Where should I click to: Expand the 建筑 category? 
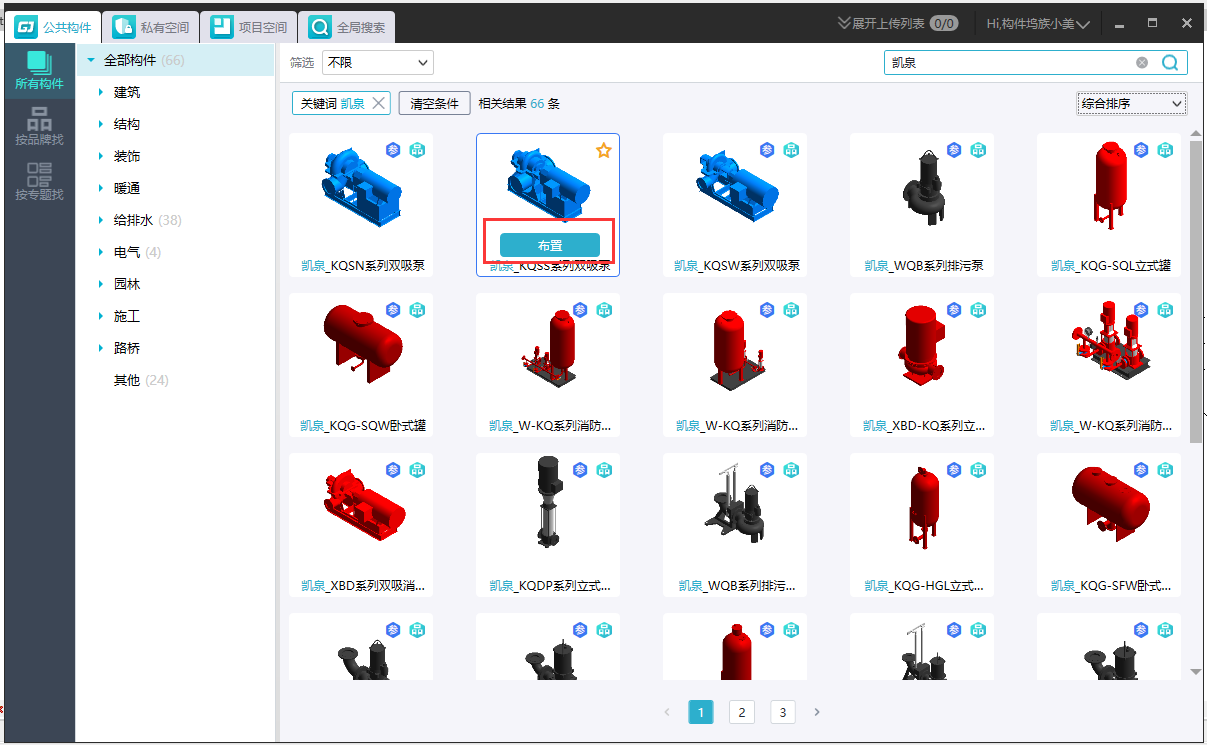(x=101, y=92)
